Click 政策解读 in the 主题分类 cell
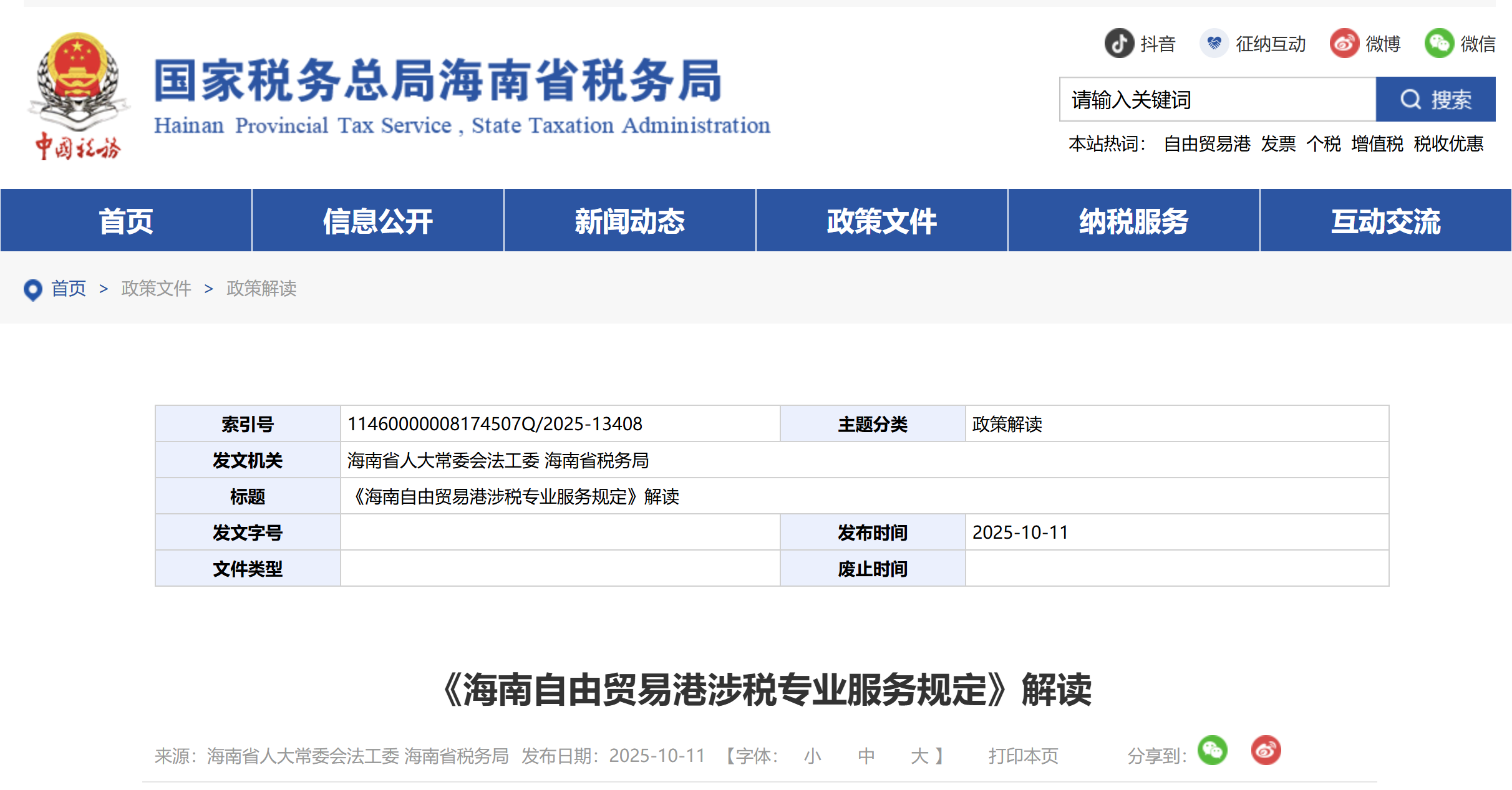 [1007, 424]
